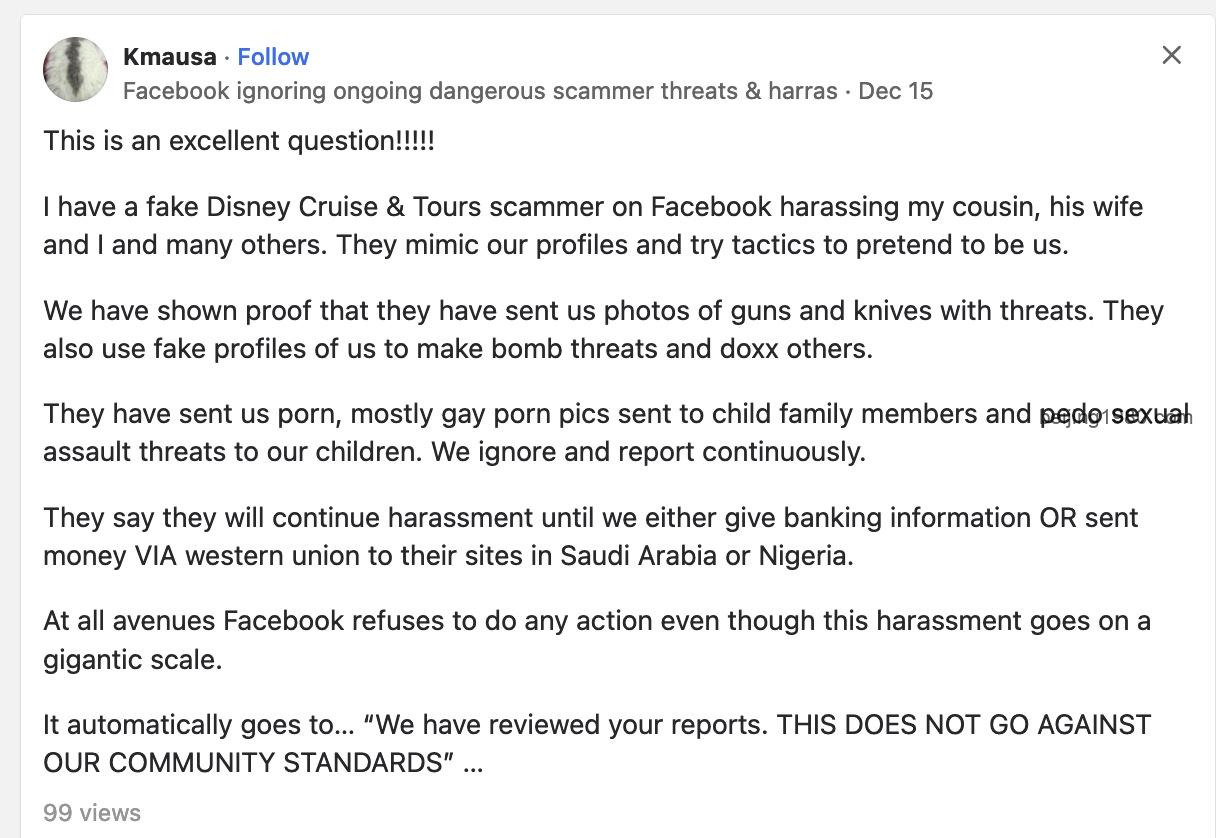
Task: Click the sentence 'We ignore and report continuously.'
Action: [x=648, y=452]
